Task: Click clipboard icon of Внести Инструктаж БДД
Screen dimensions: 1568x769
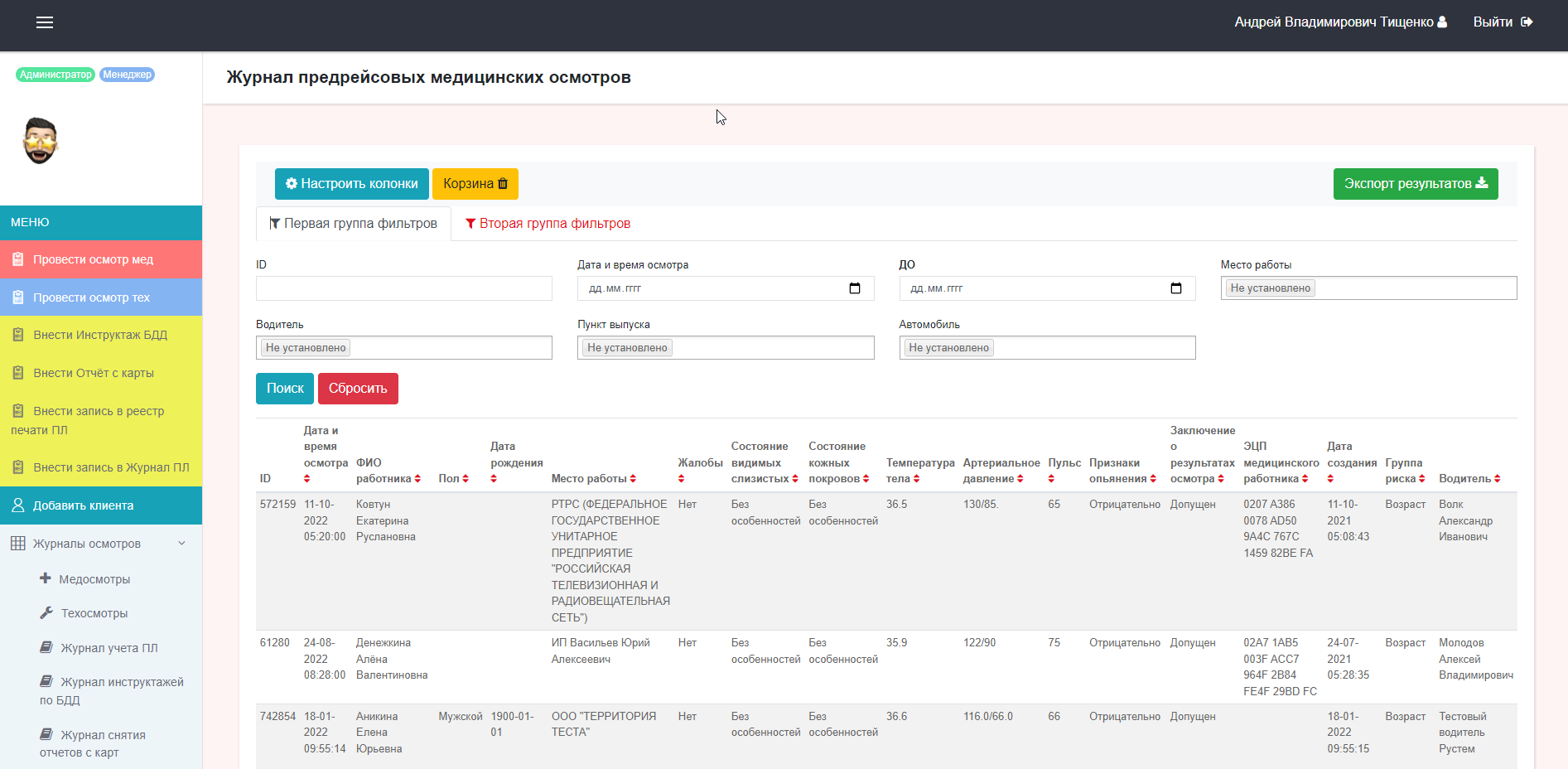Action: click(x=18, y=335)
